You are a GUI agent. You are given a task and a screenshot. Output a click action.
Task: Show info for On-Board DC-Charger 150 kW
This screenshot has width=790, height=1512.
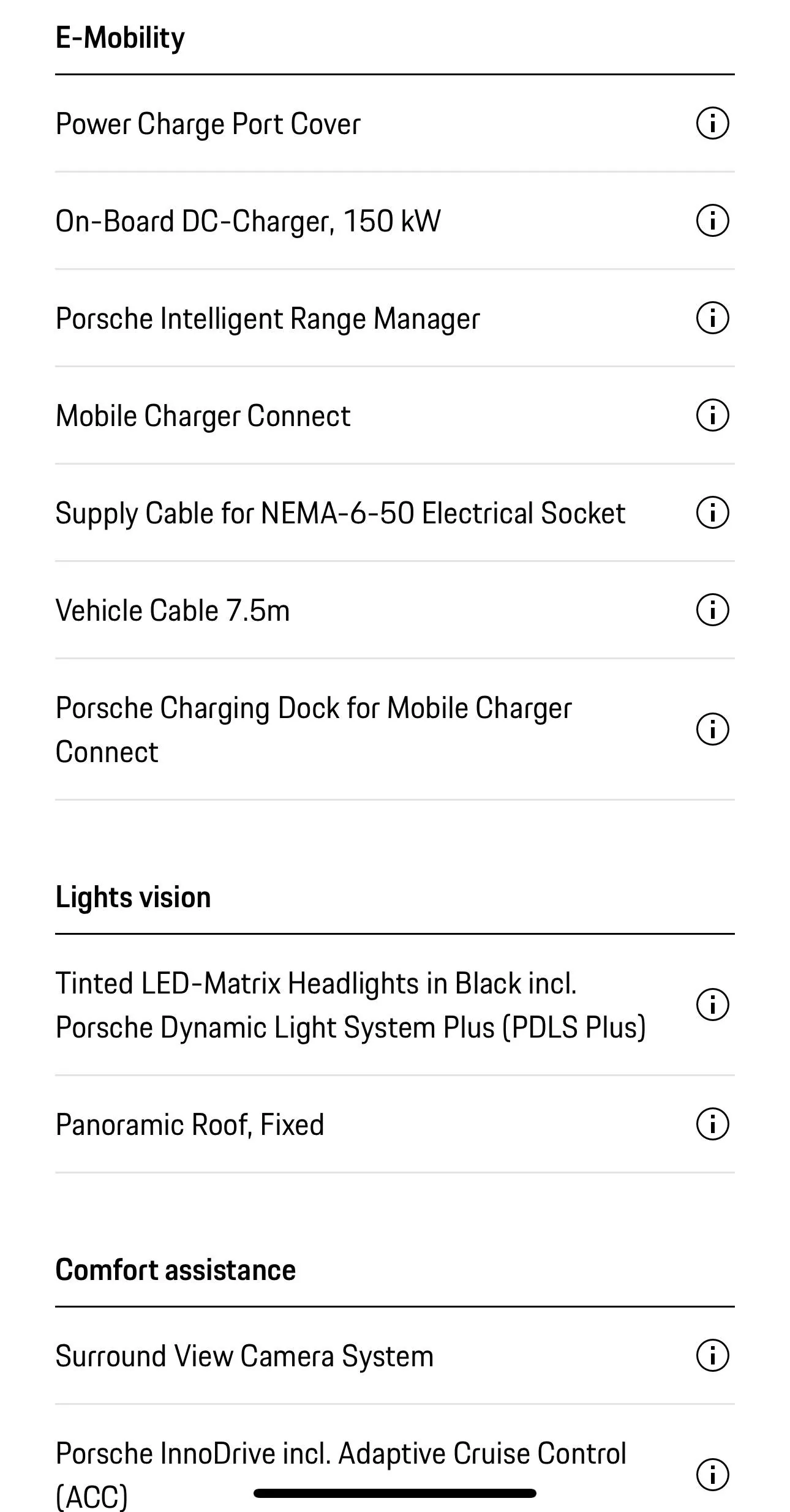point(712,220)
